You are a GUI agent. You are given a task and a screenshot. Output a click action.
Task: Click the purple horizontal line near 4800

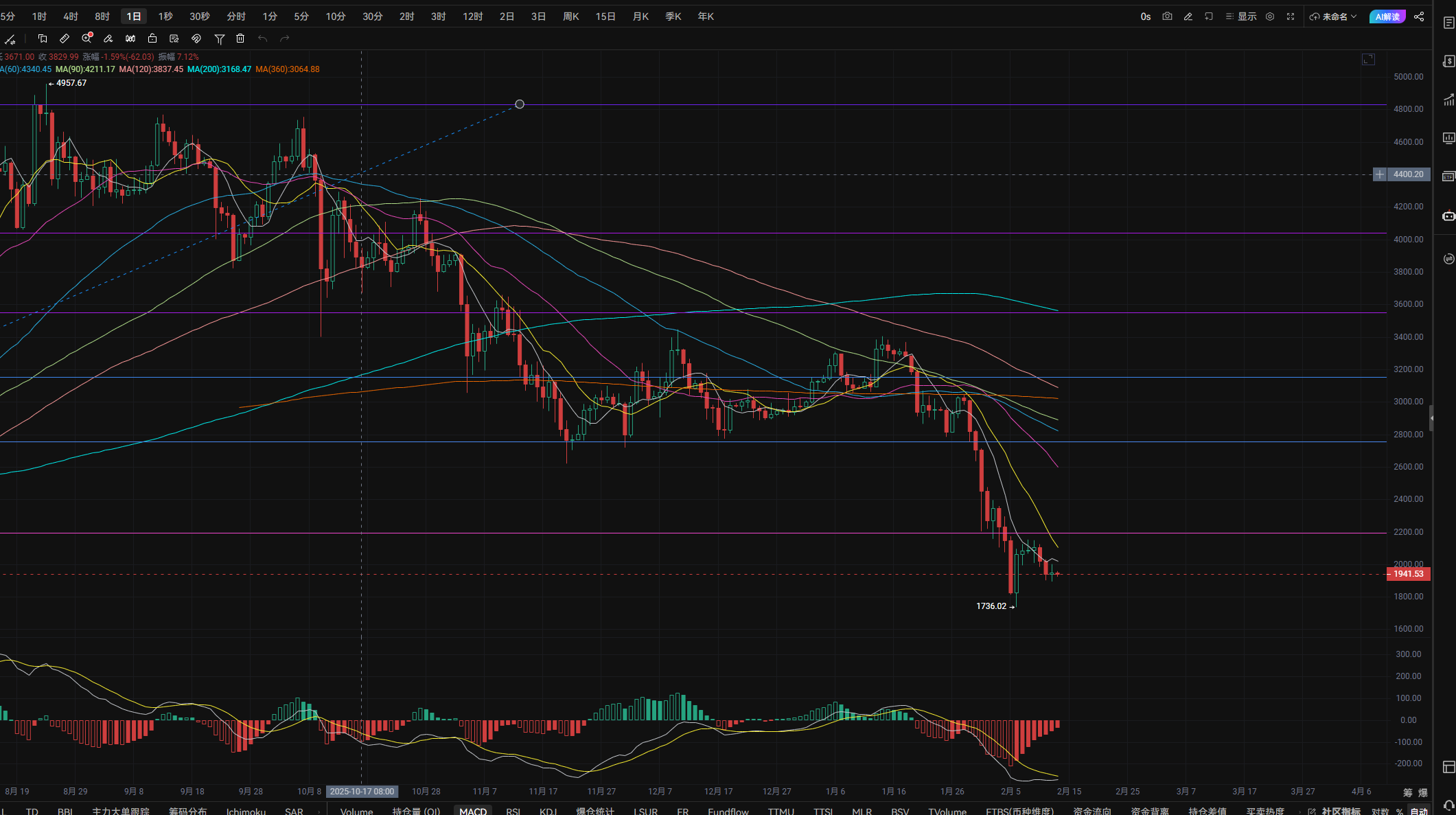pos(824,105)
